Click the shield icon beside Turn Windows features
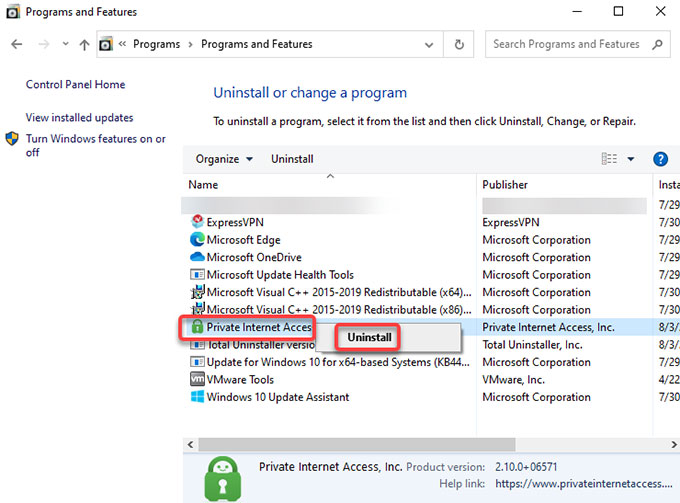This screenshot has height=503, width=680. [12, 138]
